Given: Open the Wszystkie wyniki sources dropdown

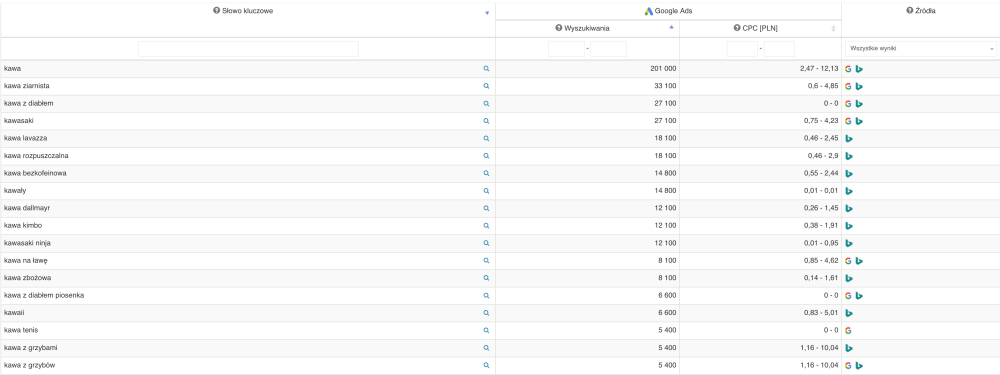Looking at the screenshot, I should click(921, 48).
